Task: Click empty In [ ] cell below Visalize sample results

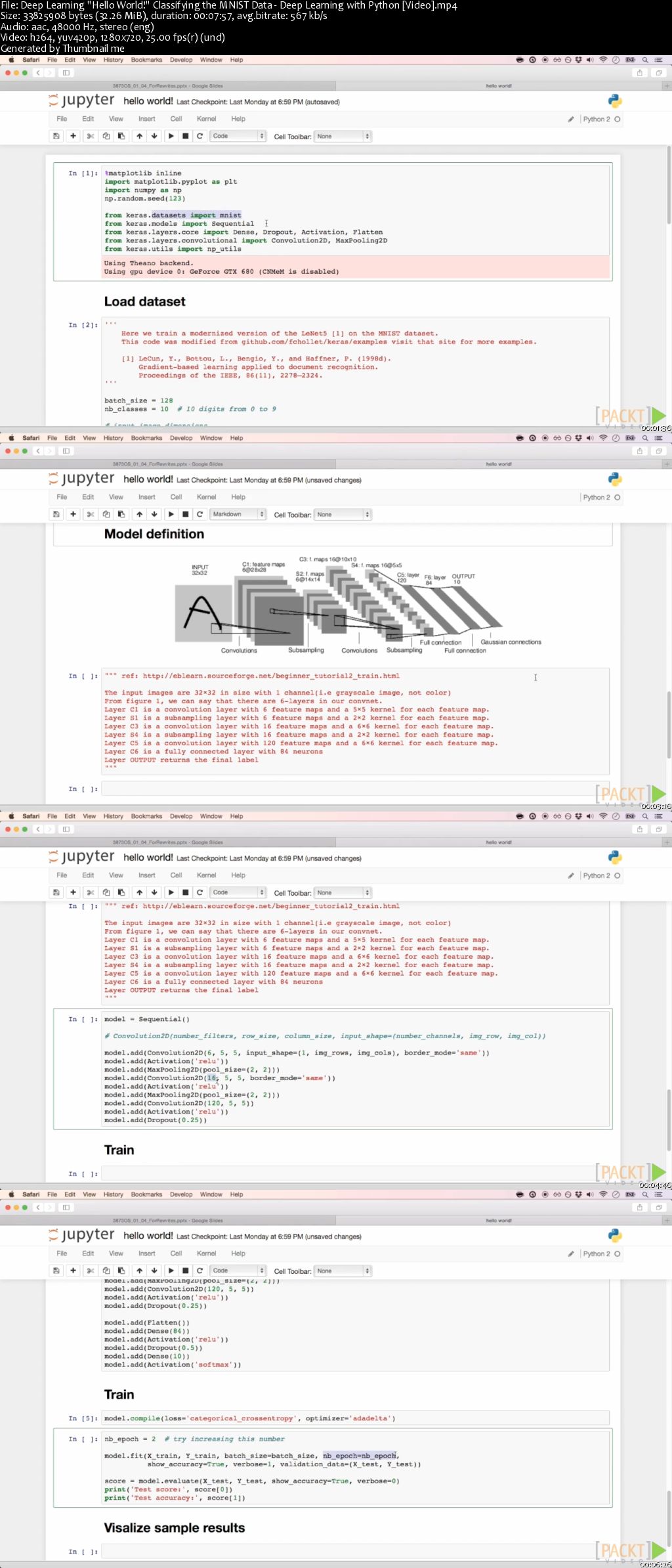Action: pyautogui.click(x=355, y=1552)
